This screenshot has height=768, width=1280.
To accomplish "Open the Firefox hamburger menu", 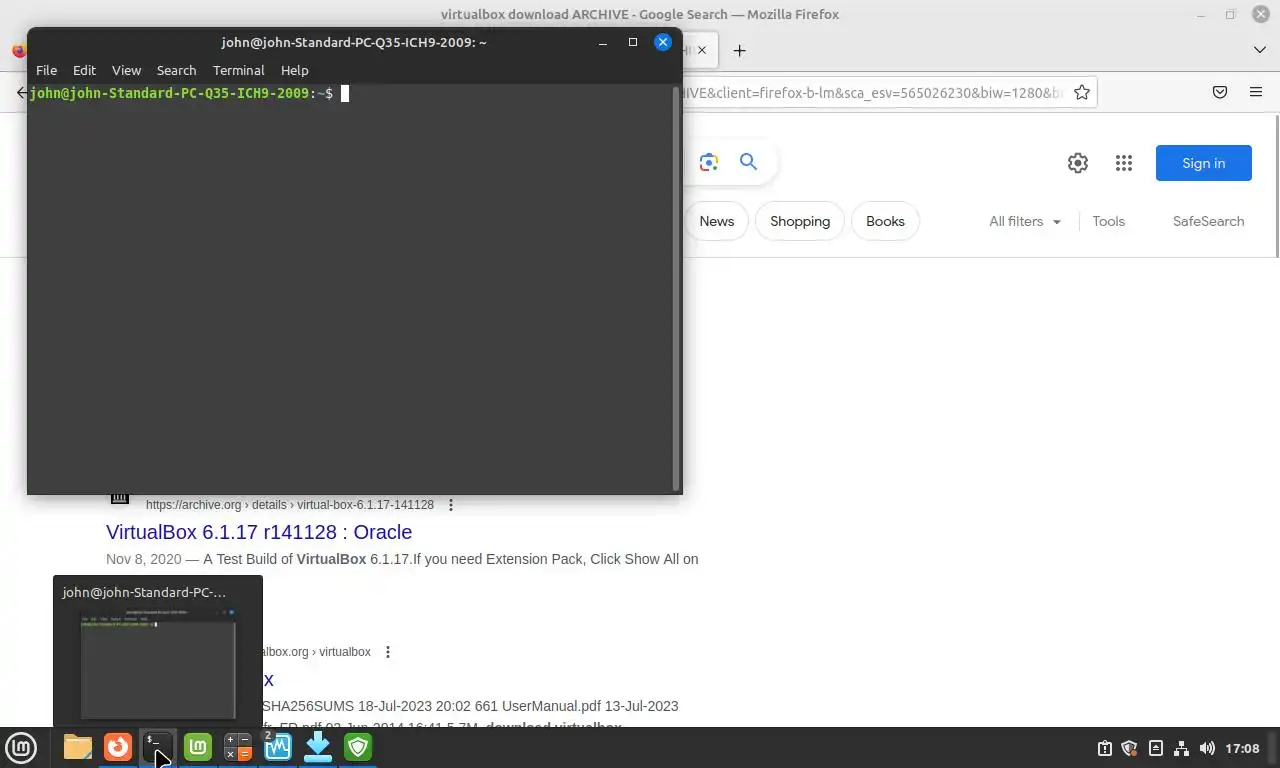I will coord(1256,92).
